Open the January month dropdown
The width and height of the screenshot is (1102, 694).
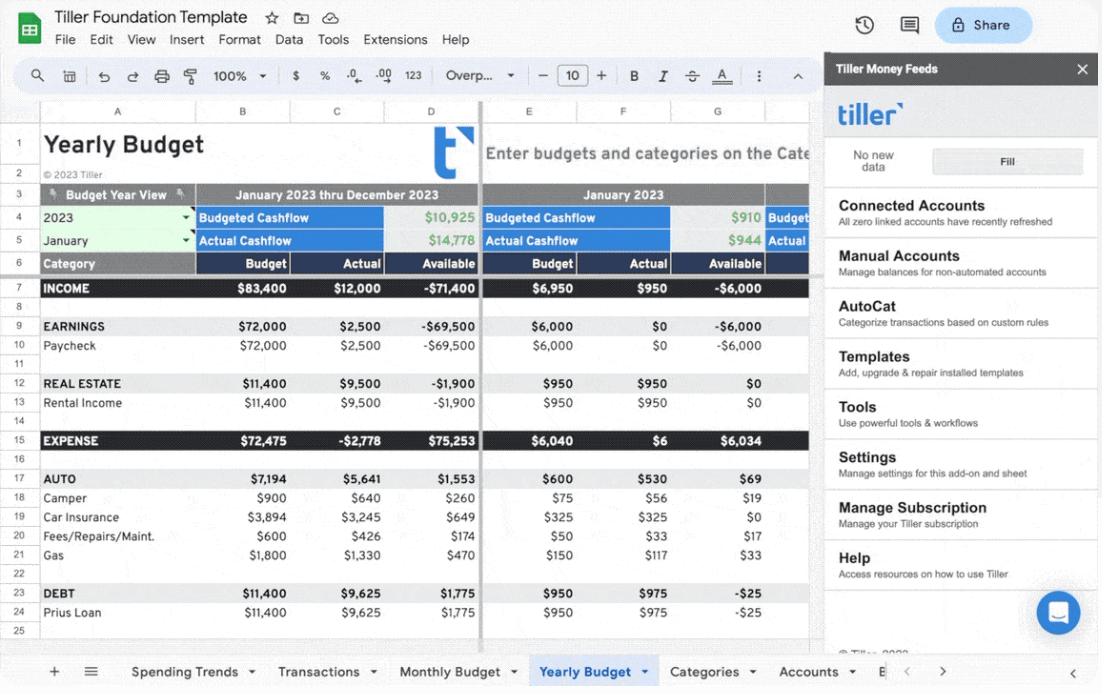[x=186, y=241]
